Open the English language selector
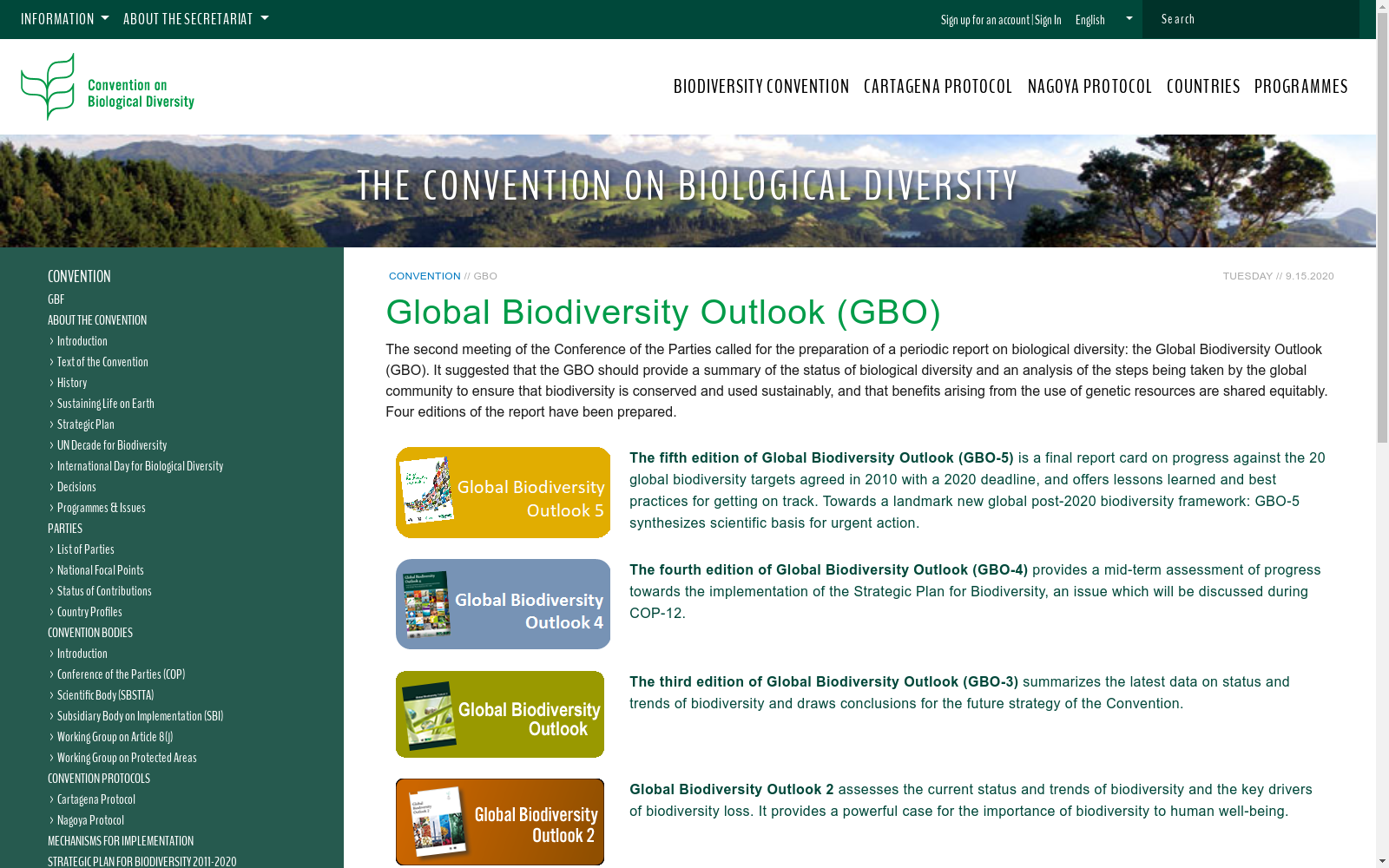 1103,19
